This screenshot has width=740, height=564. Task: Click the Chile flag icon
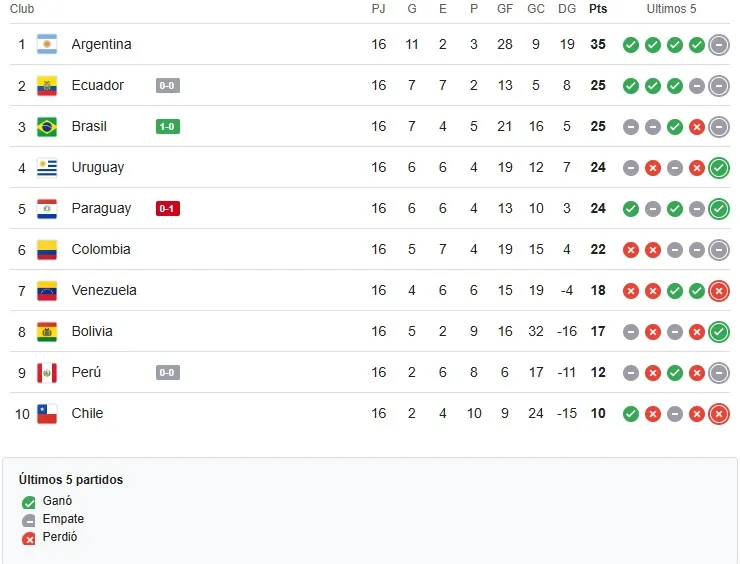pos(47,413)
